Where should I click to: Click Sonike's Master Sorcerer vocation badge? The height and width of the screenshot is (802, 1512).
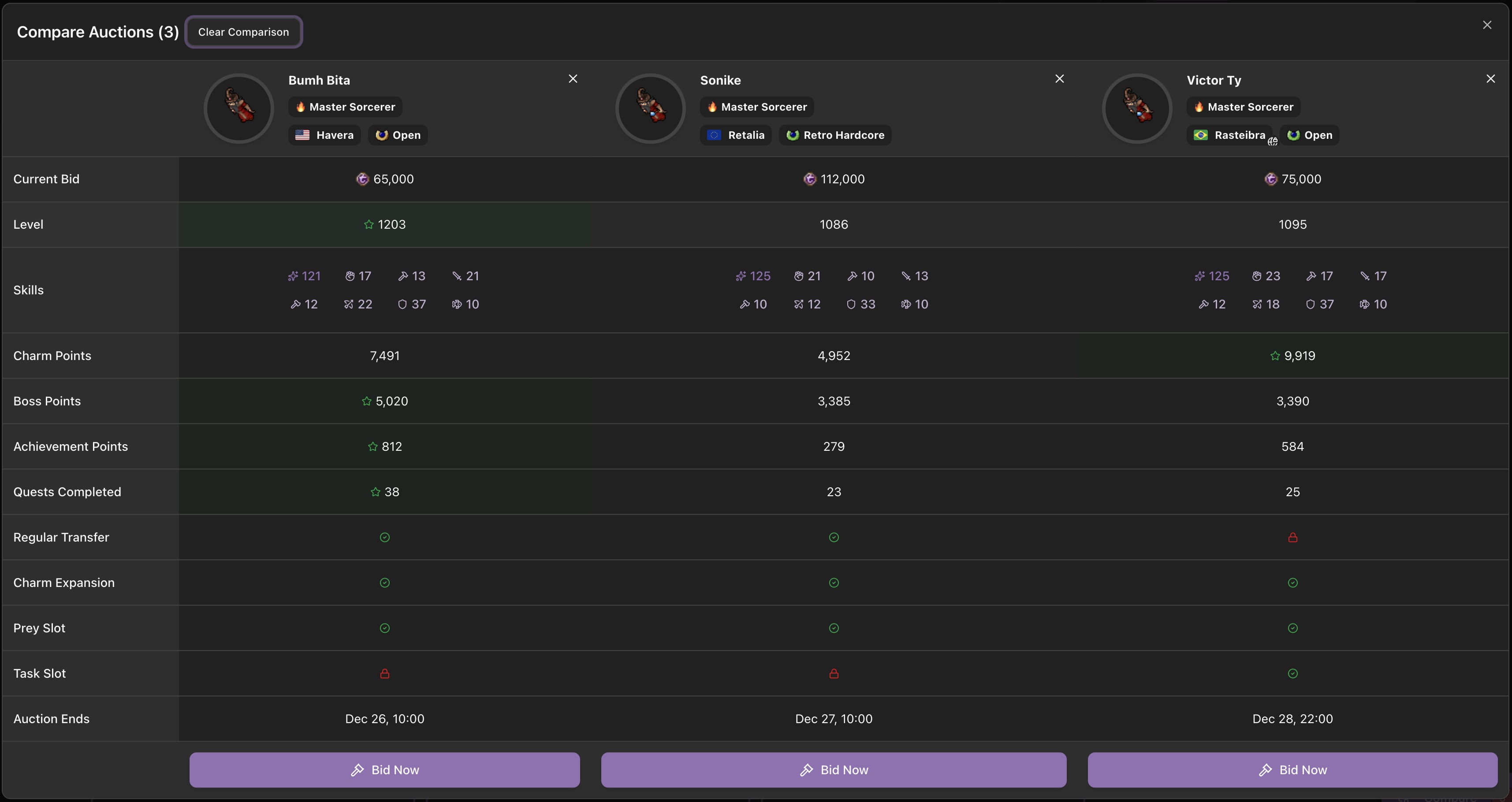click(x=756, y=107)
